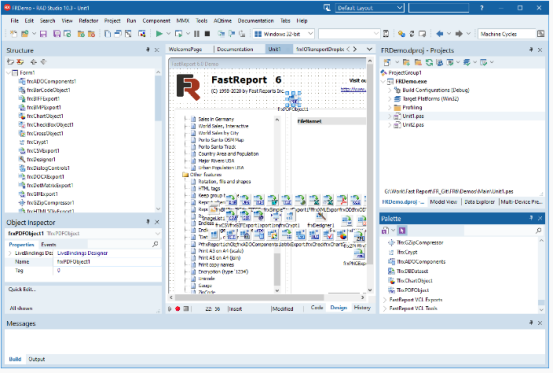
Task: Expand Build Configurations node in Projects
Action: click(x=390, y=90)
